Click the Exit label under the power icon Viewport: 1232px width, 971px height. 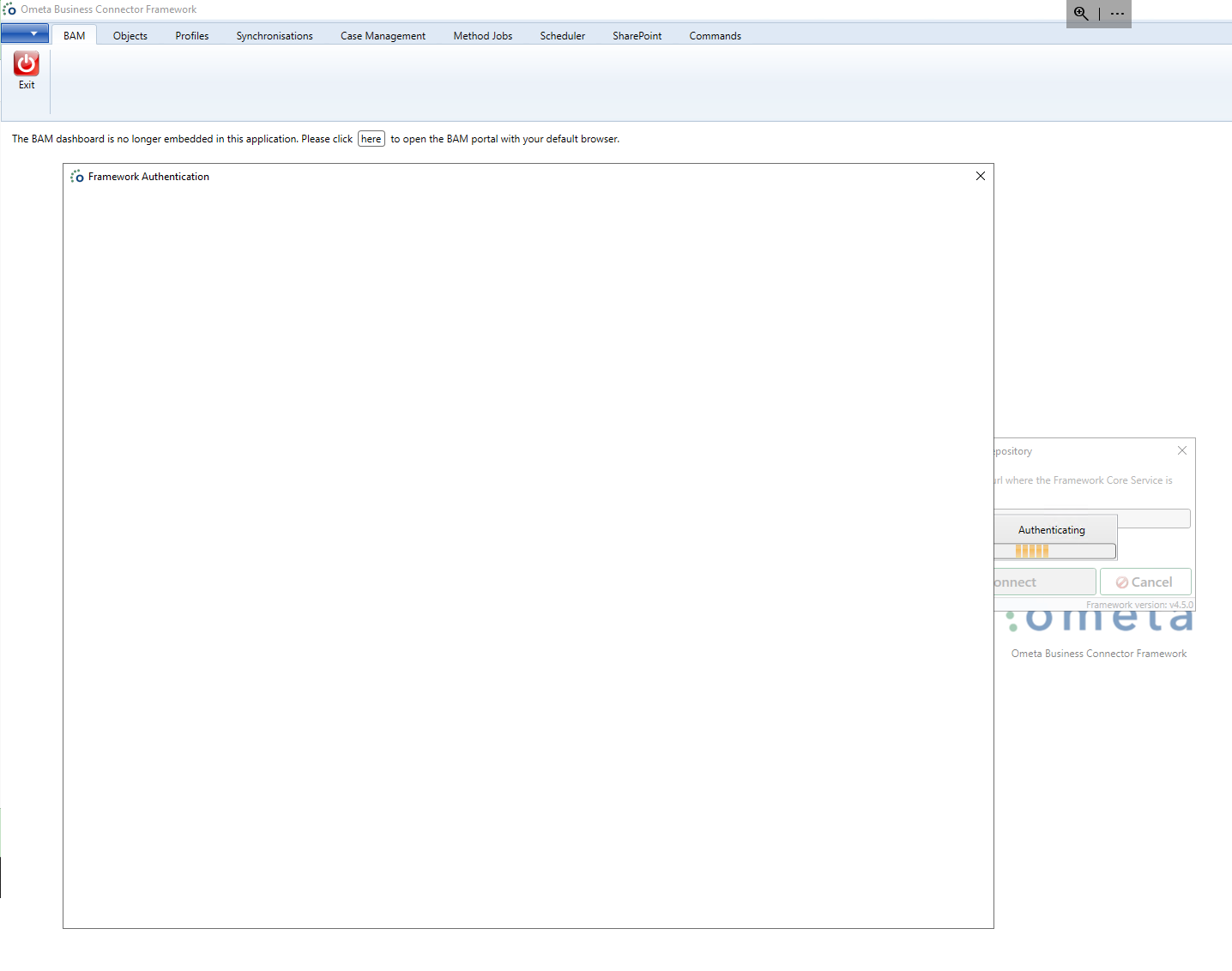coord(27,85)
